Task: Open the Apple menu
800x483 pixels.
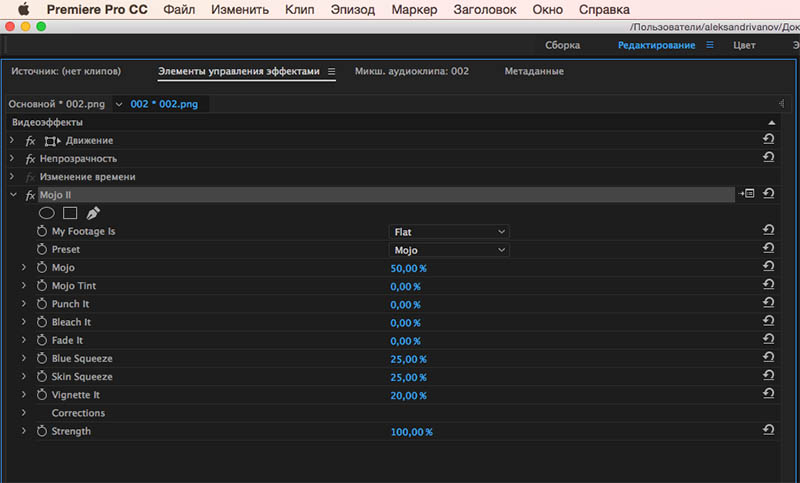Action: point(23,9)
